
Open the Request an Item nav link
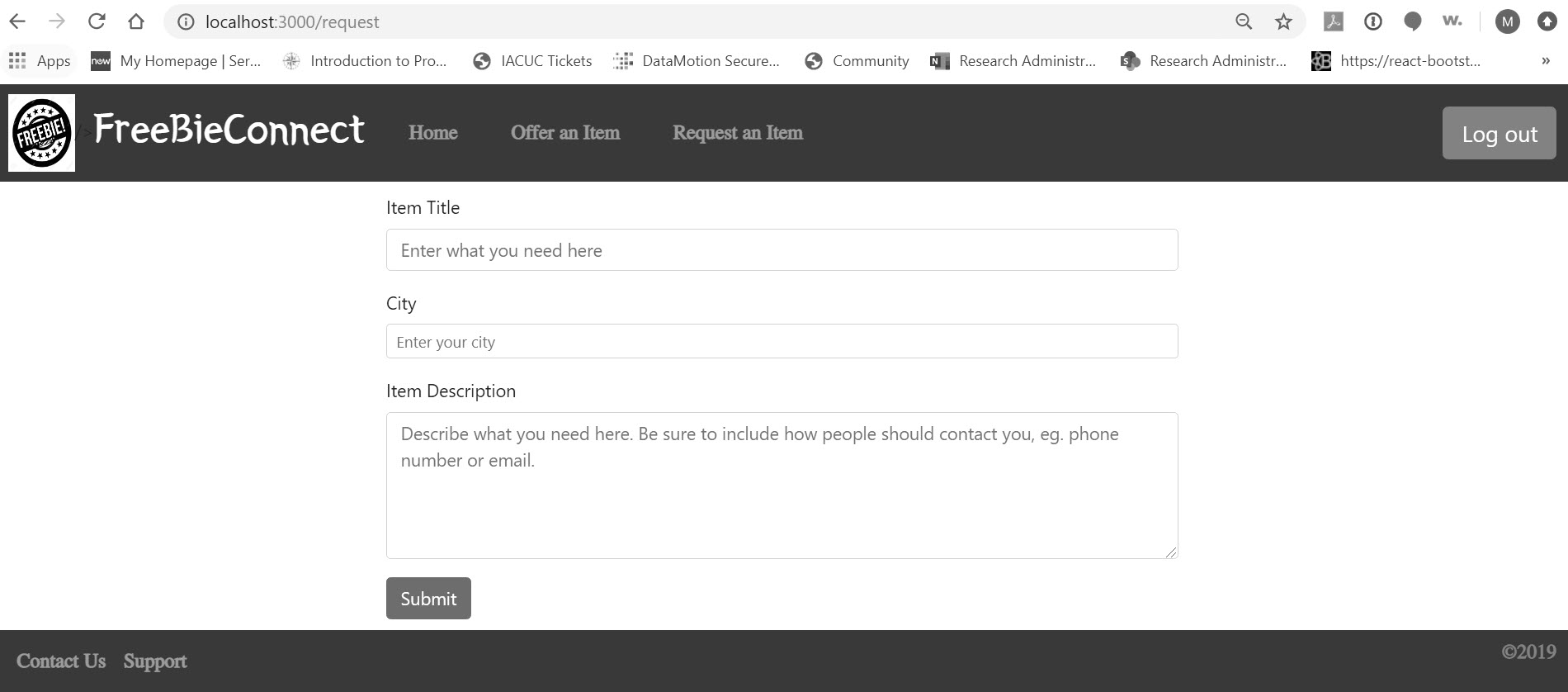pos(738,133)
